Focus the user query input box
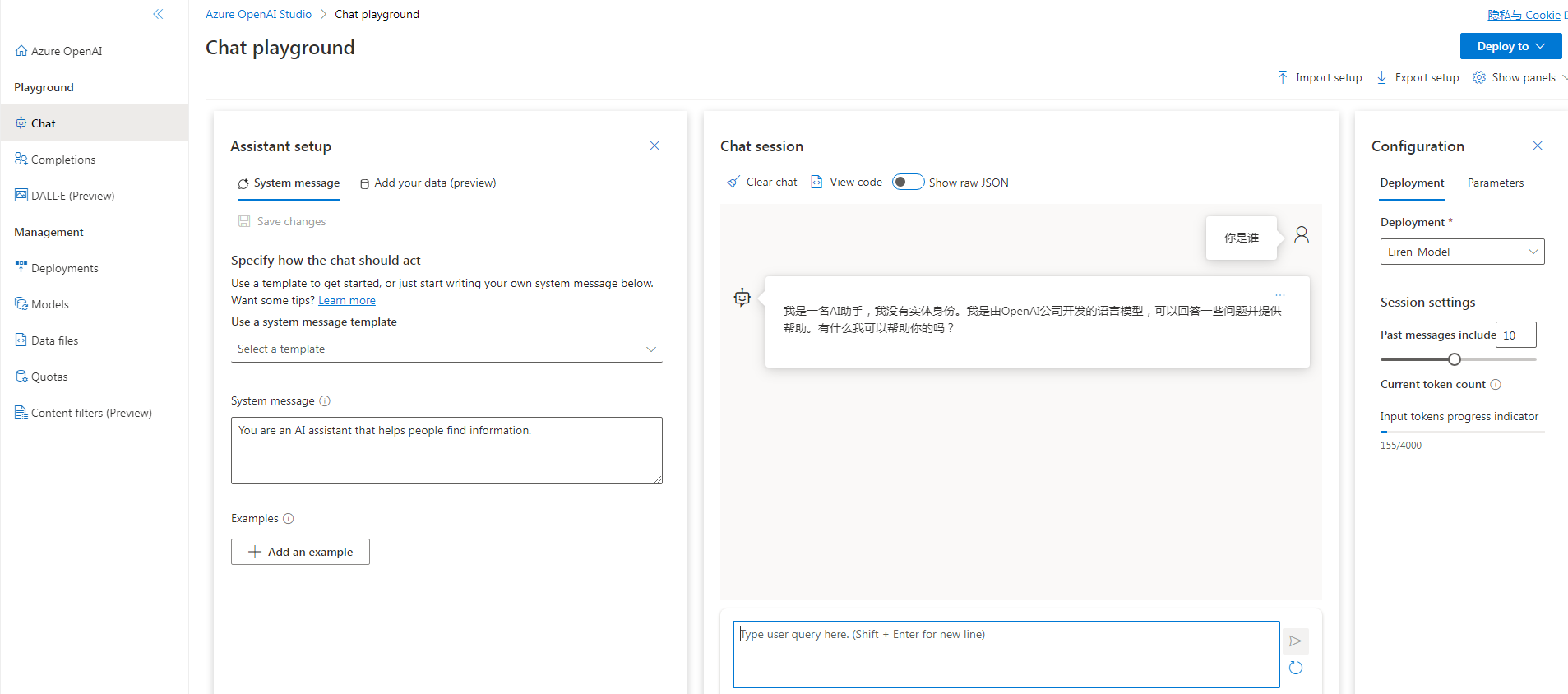The height and width of the screenshot is (694, 1568). 1006,655
